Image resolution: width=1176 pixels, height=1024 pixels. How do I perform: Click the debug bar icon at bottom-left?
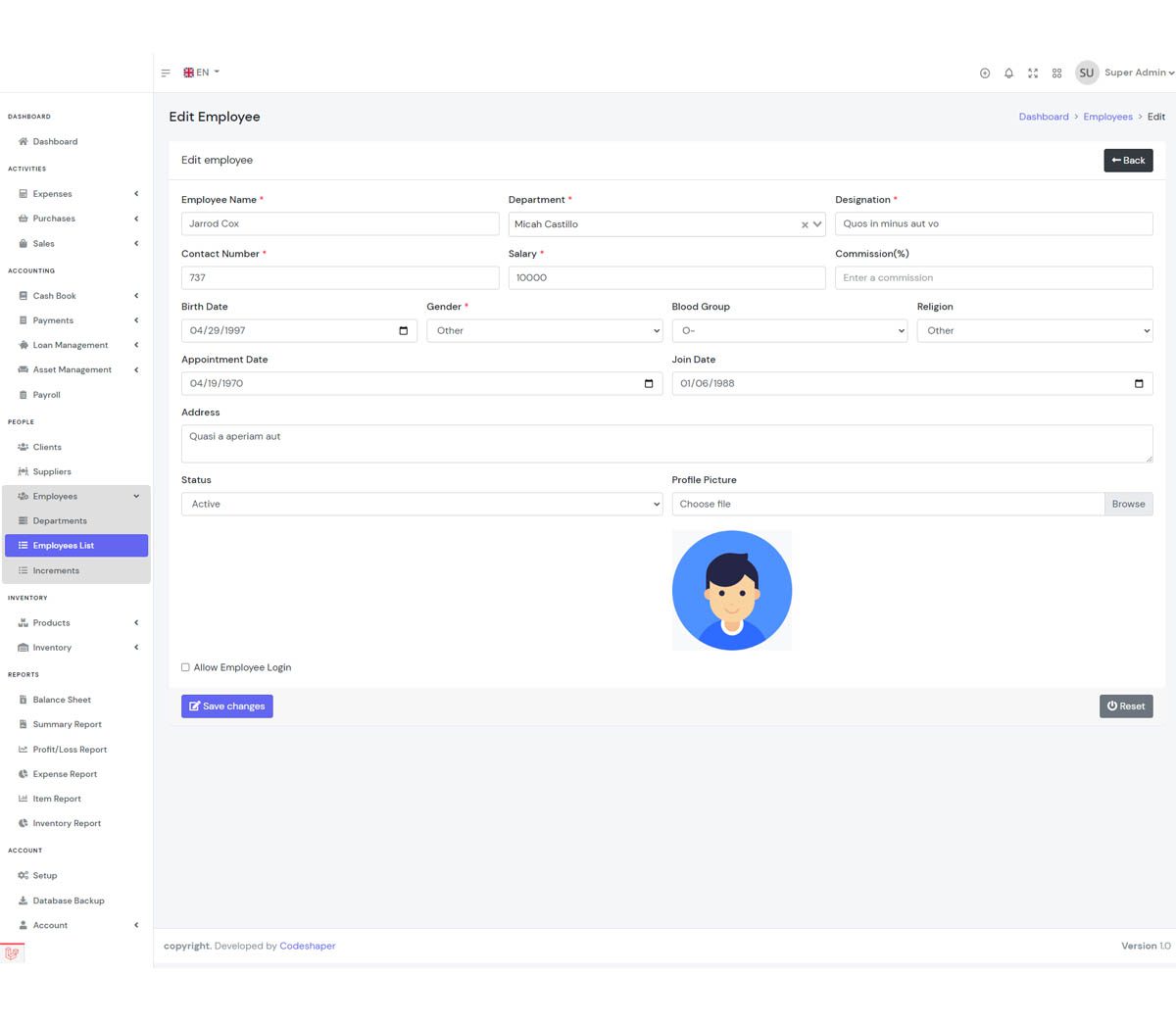click(x=12, y=953)
